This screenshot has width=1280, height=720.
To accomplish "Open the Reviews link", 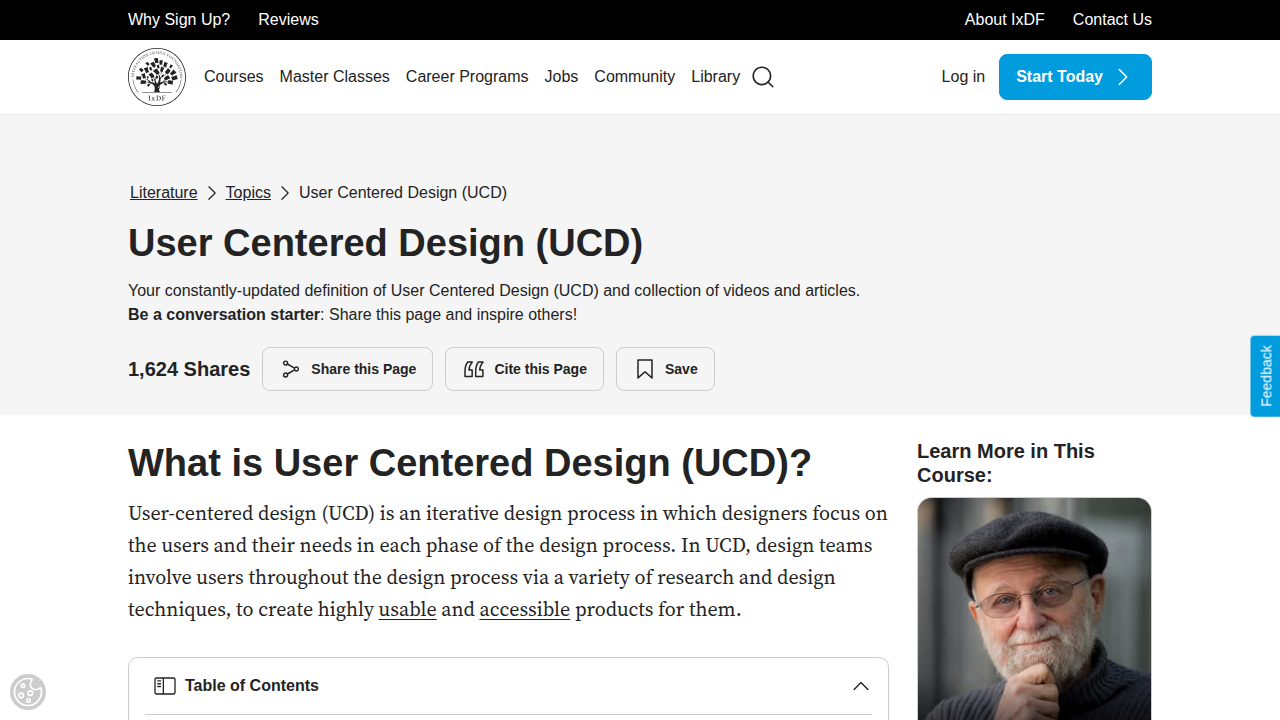I will tap(288, 20).
